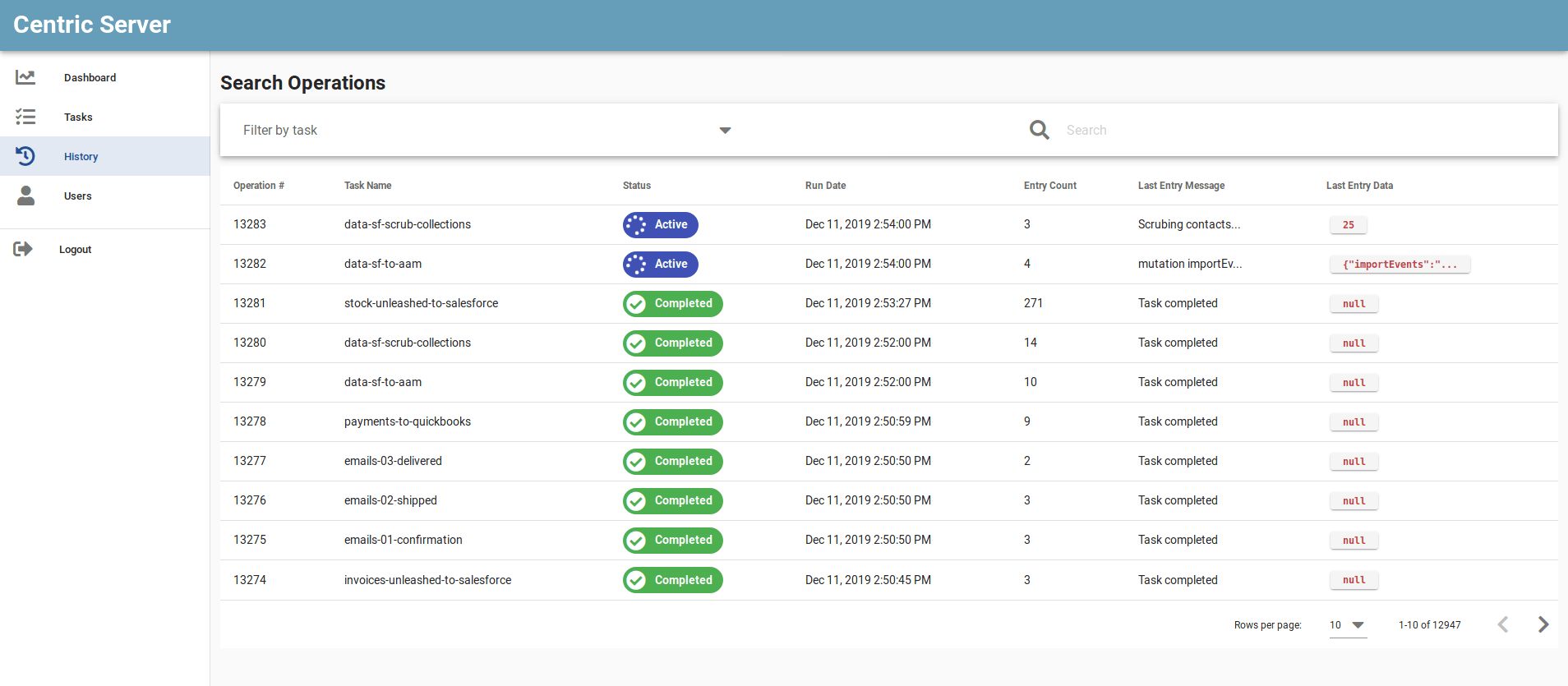Select Logout in the sidebar

point(105,249)
